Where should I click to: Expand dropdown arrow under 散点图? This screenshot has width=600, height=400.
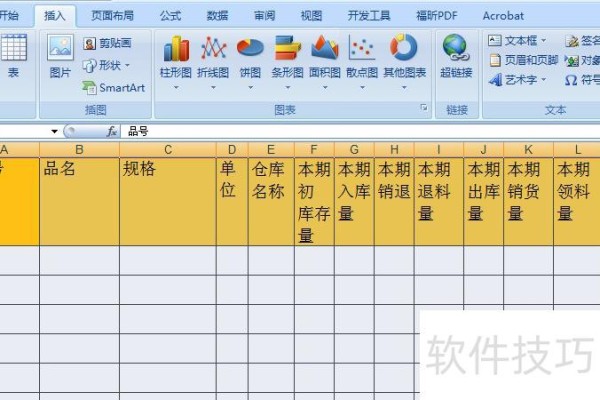point(362,88)
